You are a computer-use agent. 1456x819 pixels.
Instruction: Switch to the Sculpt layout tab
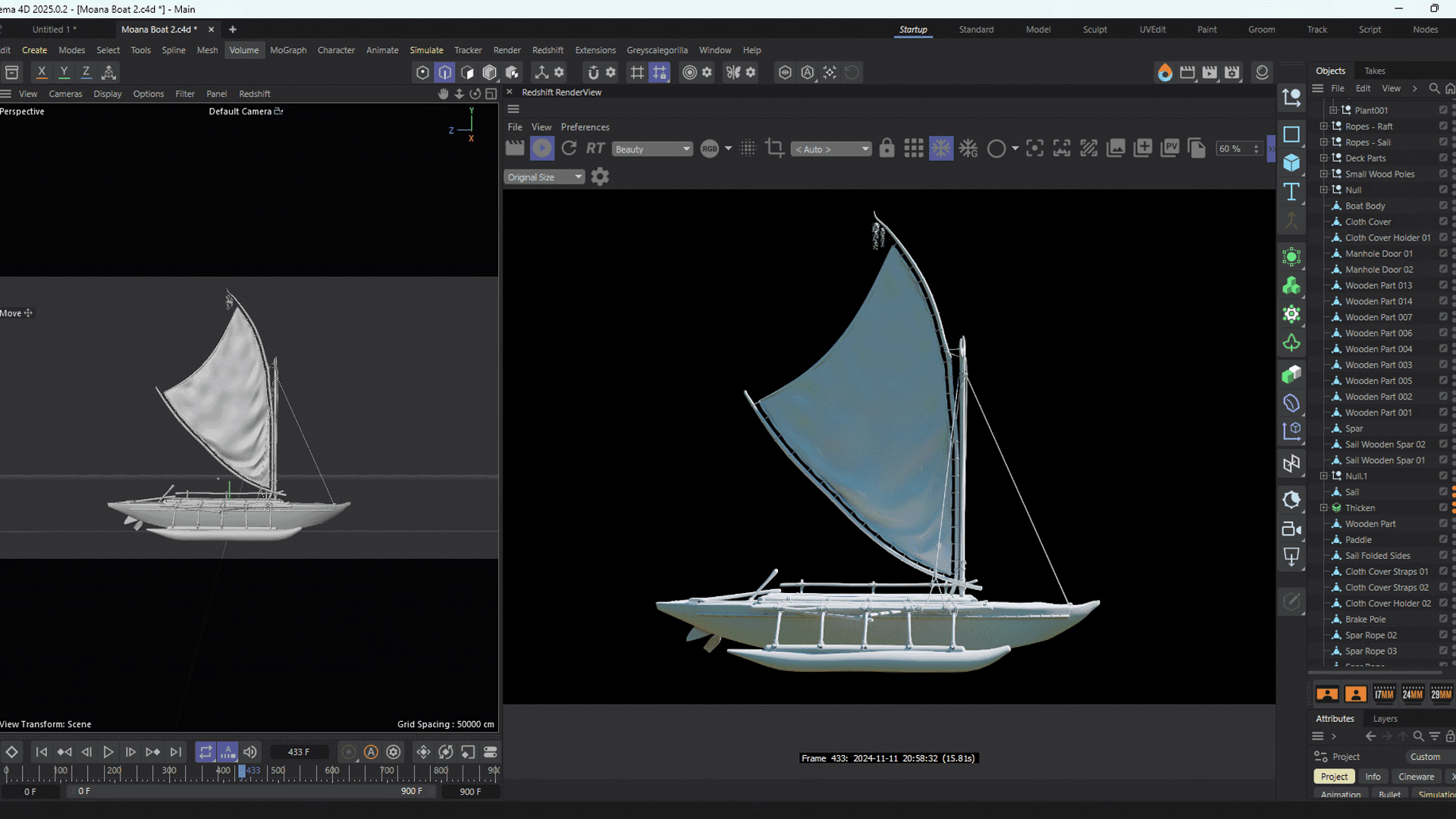[1094, 30]
